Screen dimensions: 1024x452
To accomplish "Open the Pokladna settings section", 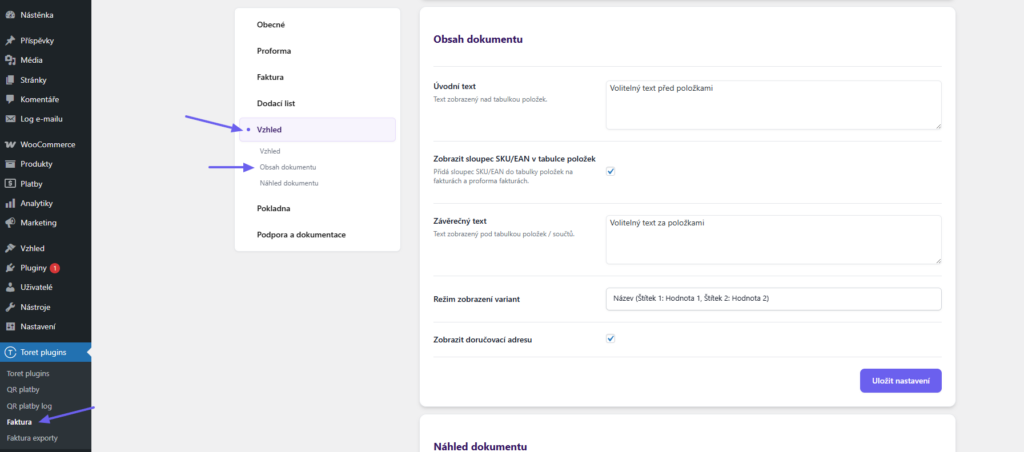I will (x=274, y=208).
